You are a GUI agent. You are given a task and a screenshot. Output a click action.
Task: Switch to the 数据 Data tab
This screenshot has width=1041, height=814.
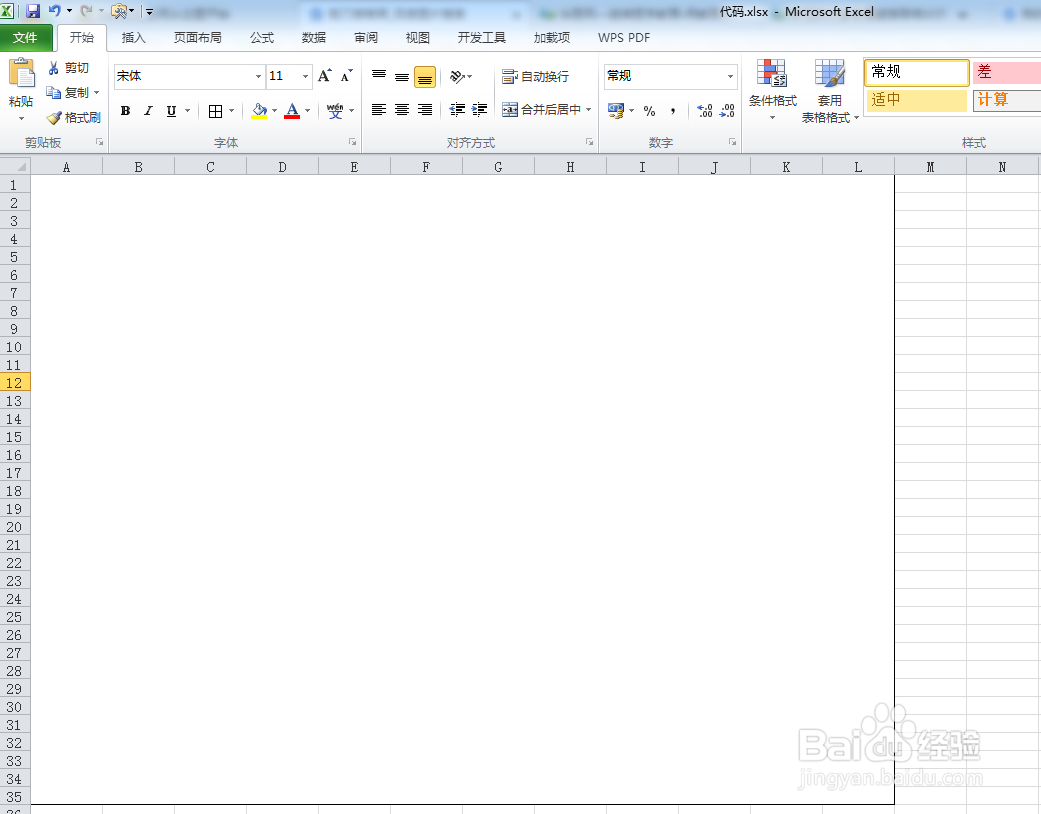314,38
